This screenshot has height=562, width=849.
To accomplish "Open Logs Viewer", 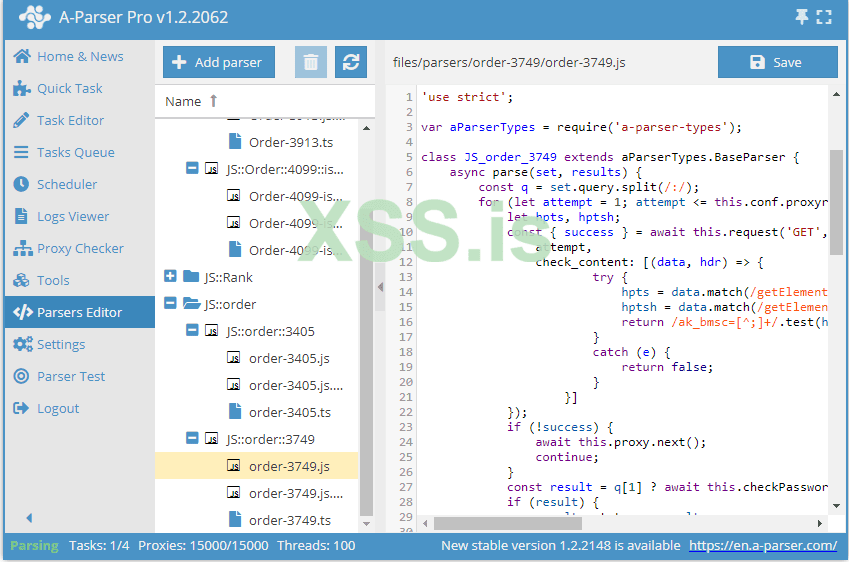I will point(80,216).
